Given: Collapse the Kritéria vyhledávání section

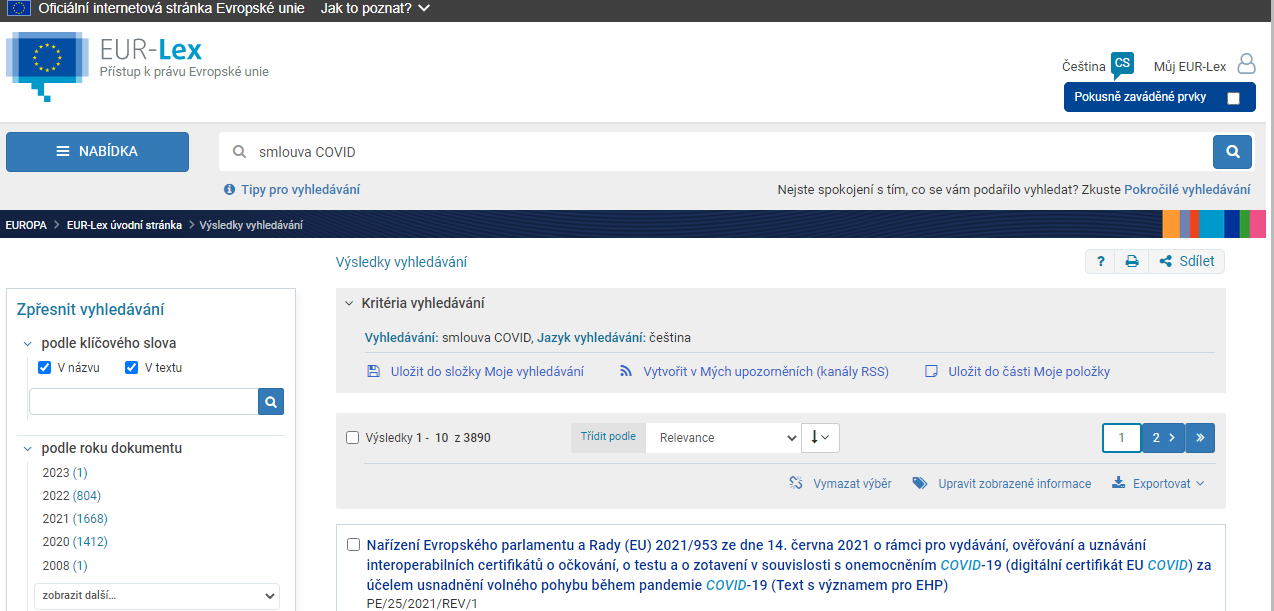Looking at the screenshot, I should pos(349,303).
